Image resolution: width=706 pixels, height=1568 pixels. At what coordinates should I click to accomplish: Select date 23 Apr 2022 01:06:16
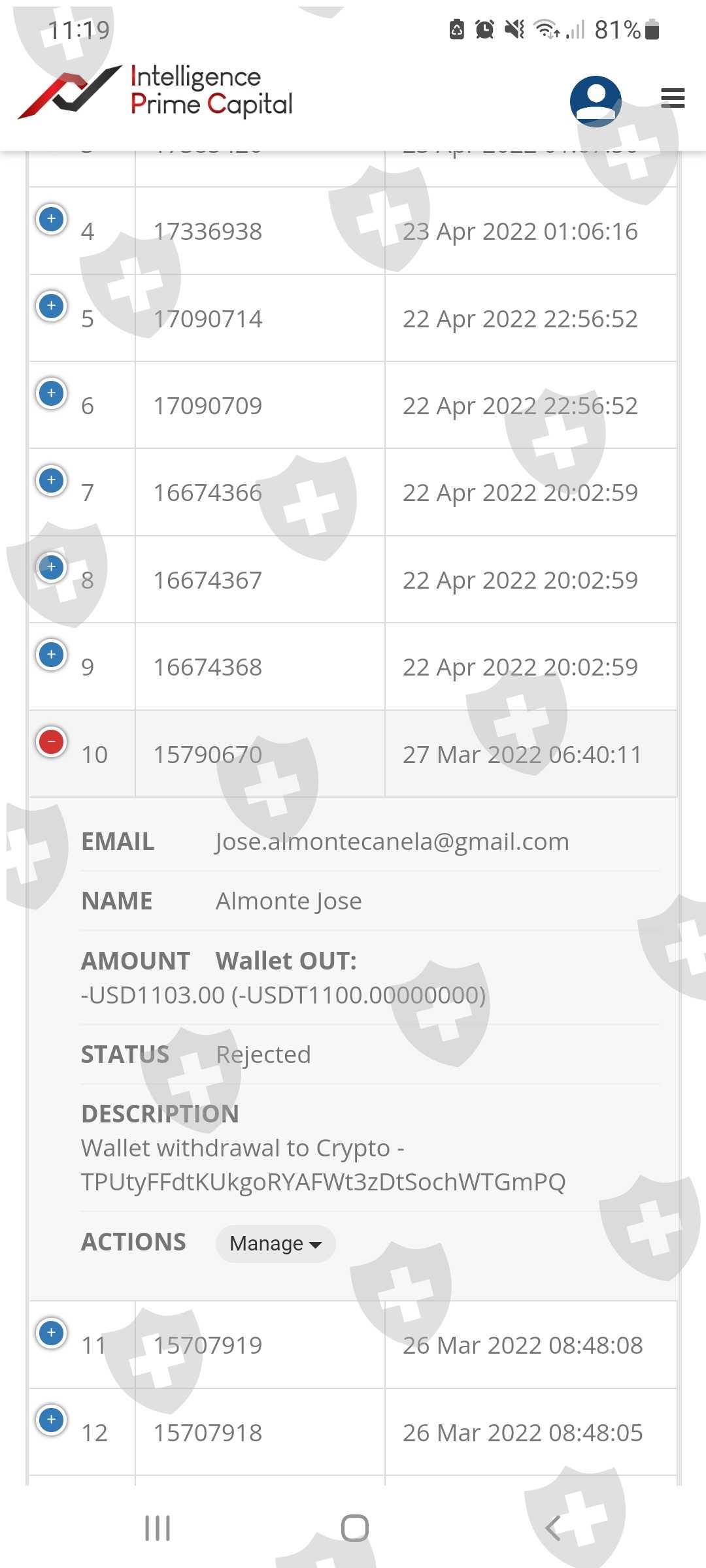pos(520,231)
